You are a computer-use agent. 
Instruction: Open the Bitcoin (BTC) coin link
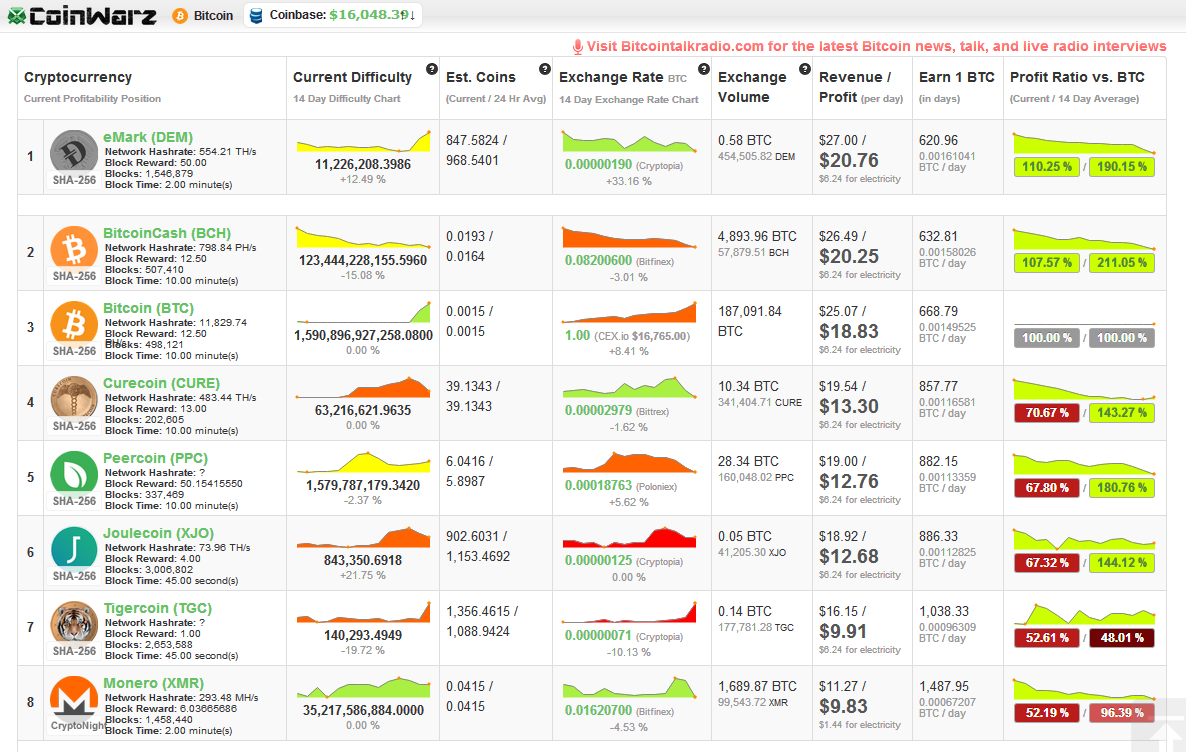coord(148,308)
